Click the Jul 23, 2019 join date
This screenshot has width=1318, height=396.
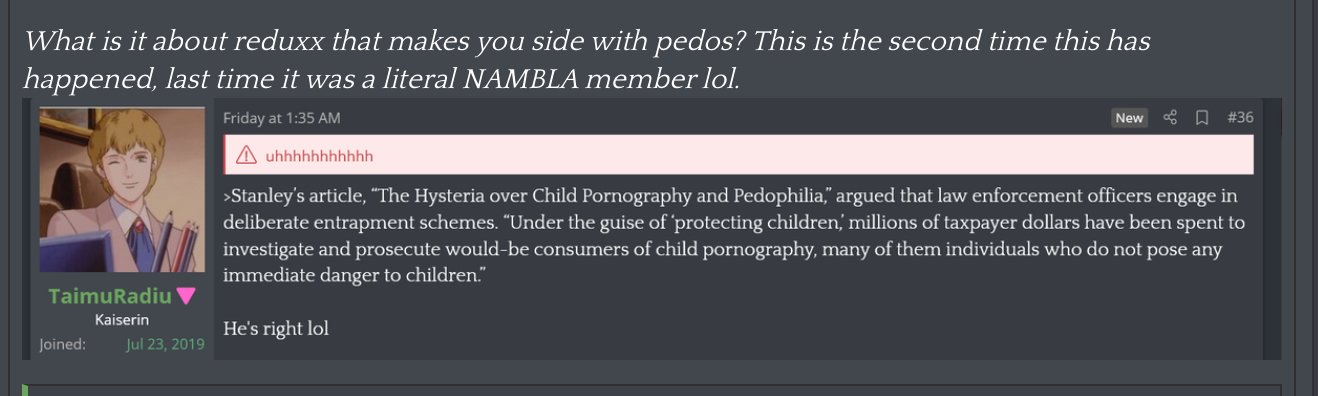point(165,344)
